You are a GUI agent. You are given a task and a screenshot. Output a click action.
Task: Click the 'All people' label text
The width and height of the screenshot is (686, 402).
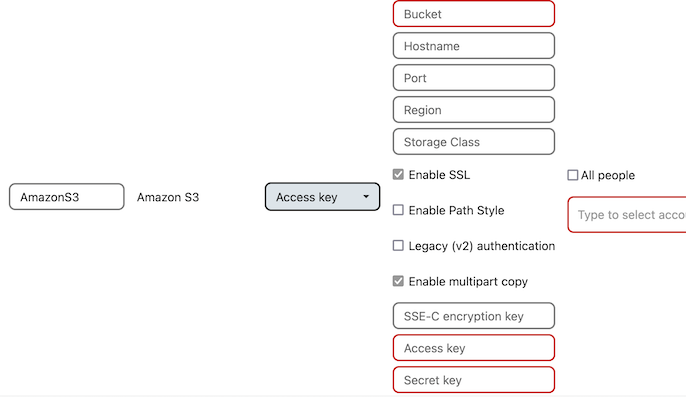[x=608, y=175]
